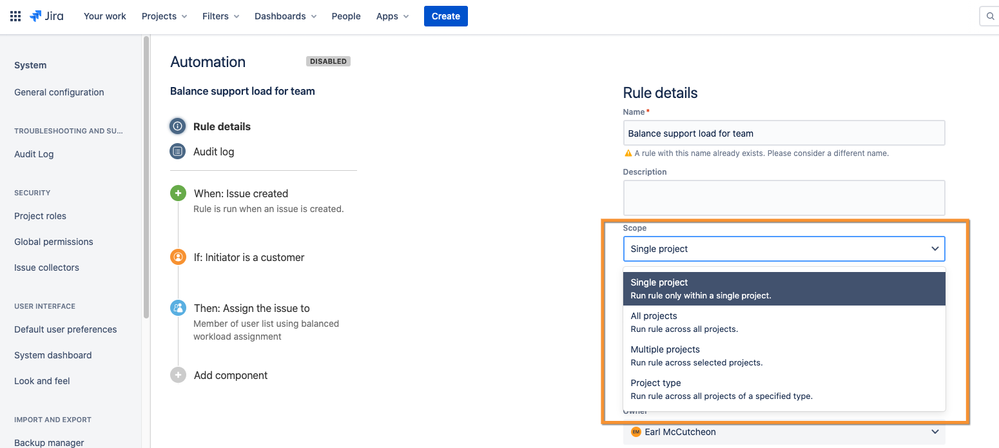
Task: Click the Rule details info icon
Action: pos(178,126)
